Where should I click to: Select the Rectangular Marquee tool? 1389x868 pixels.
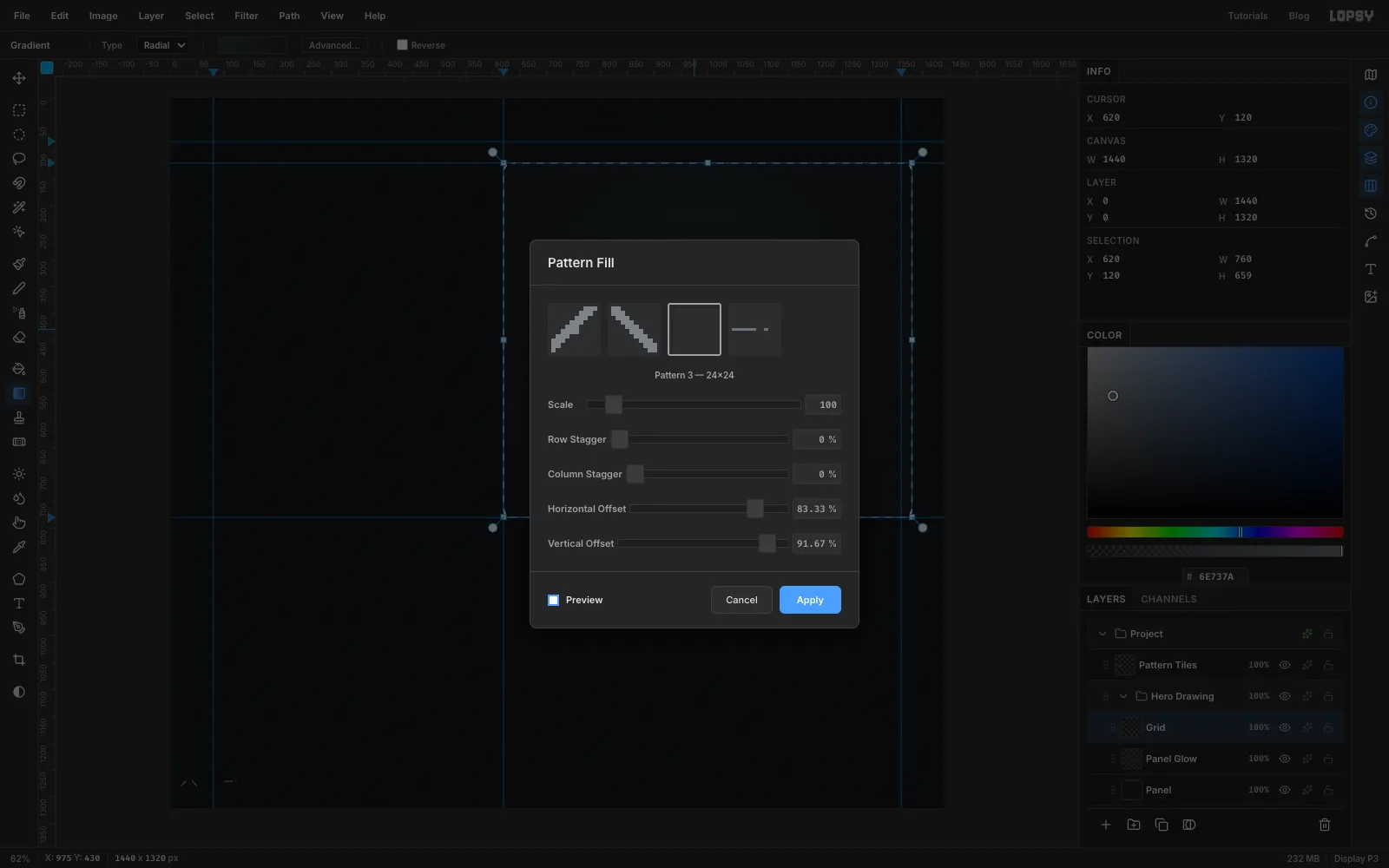[19, 110]
